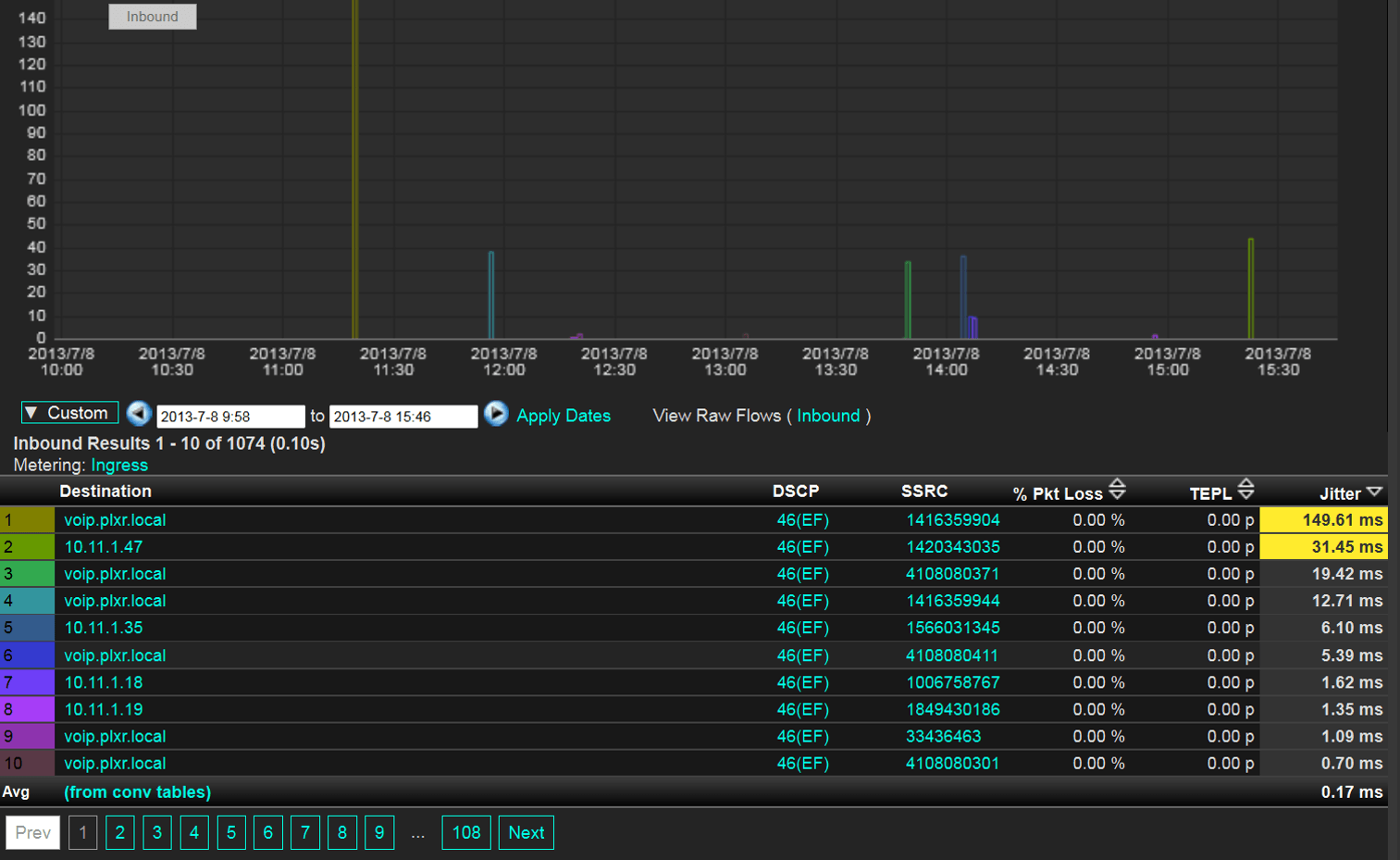Viewport: 1400px width, 860px height.
Task: Select color swatch for row 6
Action: tap(28, 655)
